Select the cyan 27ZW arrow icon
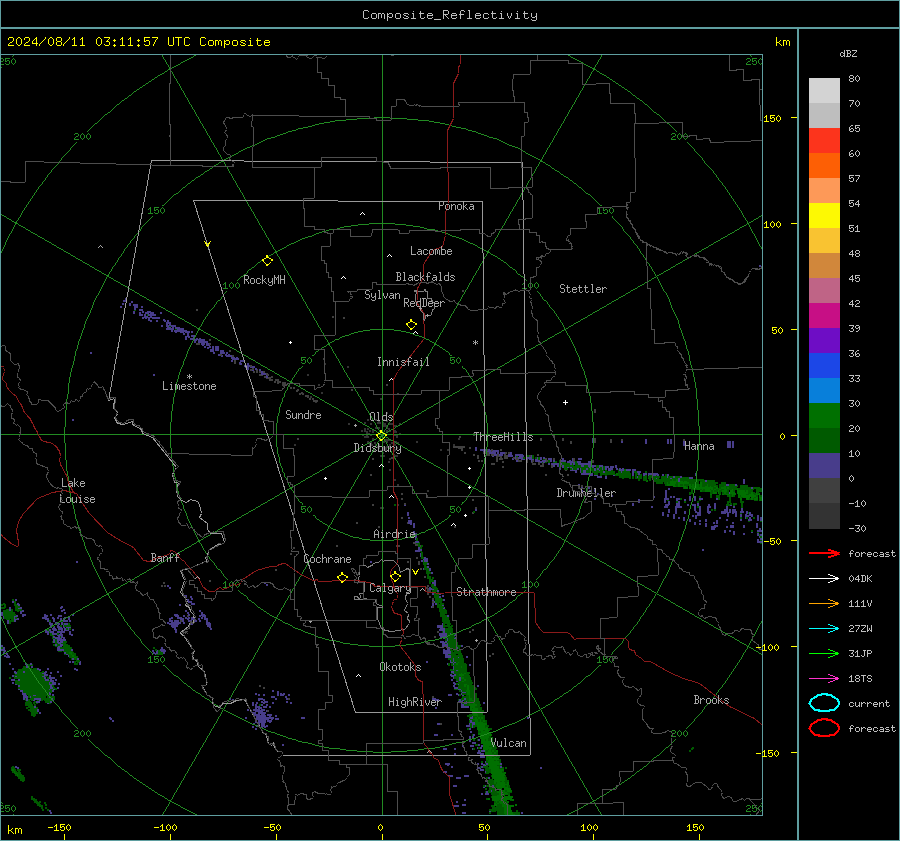 pyautogui.click(x=824, y=629)
